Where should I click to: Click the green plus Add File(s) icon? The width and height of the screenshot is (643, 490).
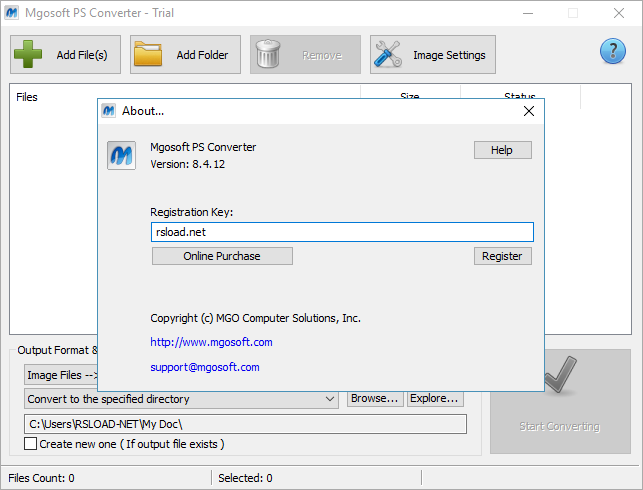click(28, 54)
